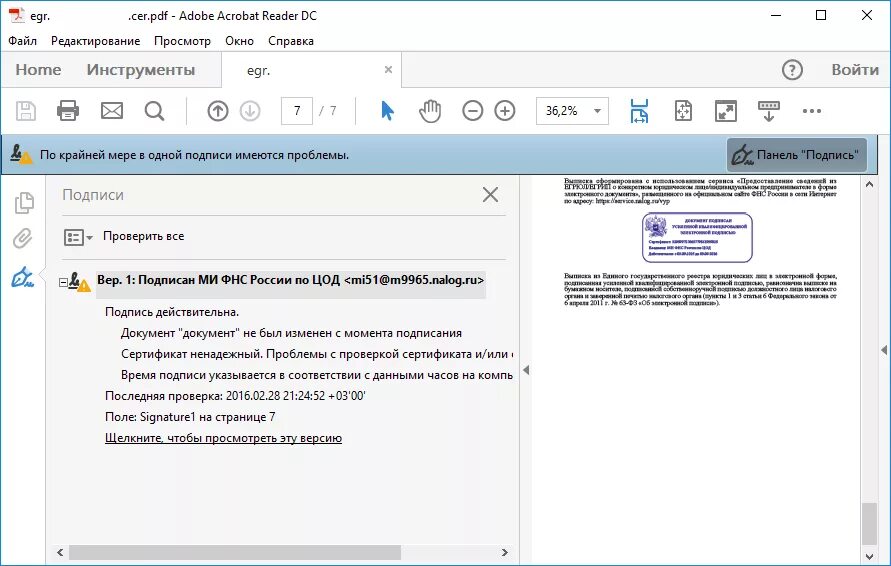Close the Подписи panel with X
The image size is (891, 566).
tap(490, 194)
